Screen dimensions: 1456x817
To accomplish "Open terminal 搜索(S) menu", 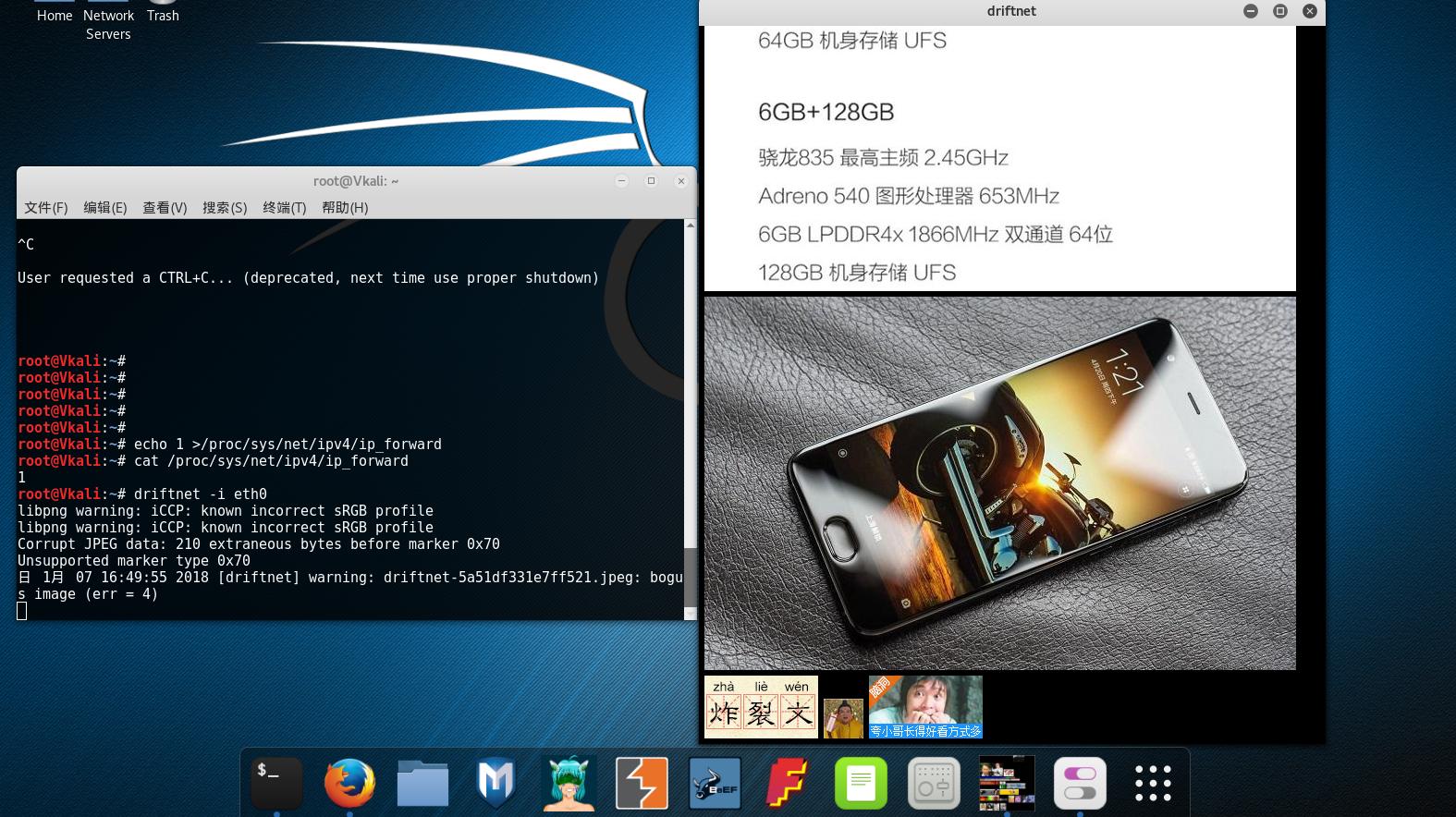I will (225, 208).
